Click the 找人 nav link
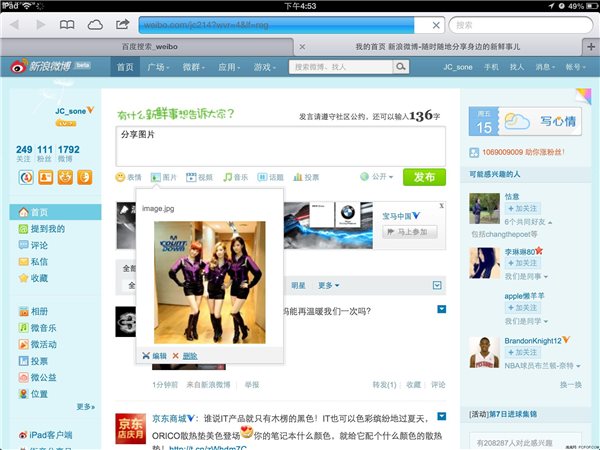The height and width of the screenshot is (450, 600). [x=517, y=67]
